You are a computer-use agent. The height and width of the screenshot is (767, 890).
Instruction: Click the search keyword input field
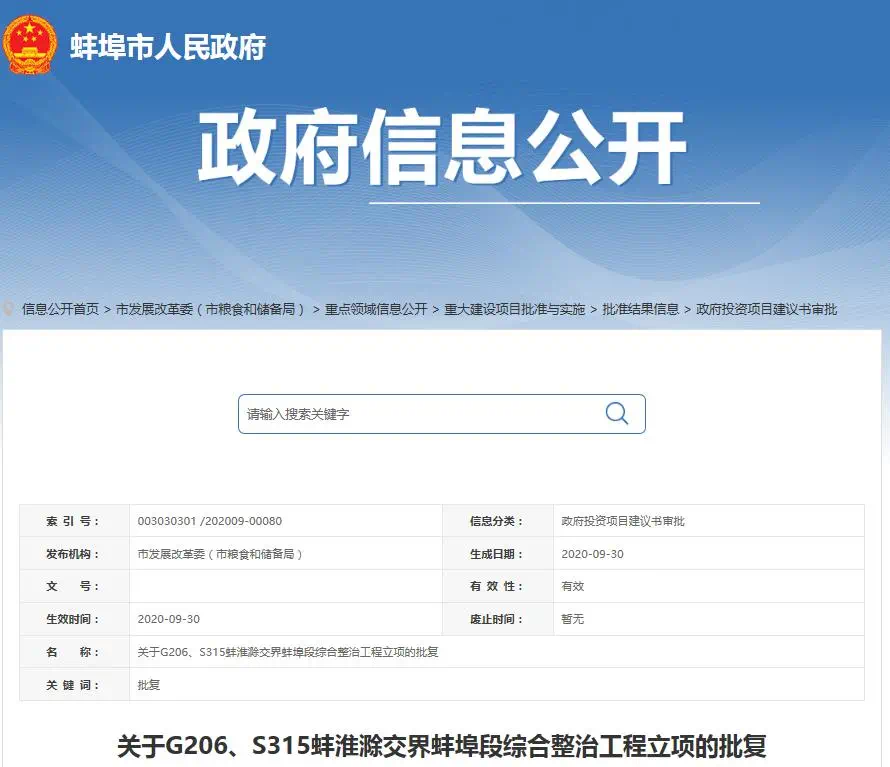442,414
